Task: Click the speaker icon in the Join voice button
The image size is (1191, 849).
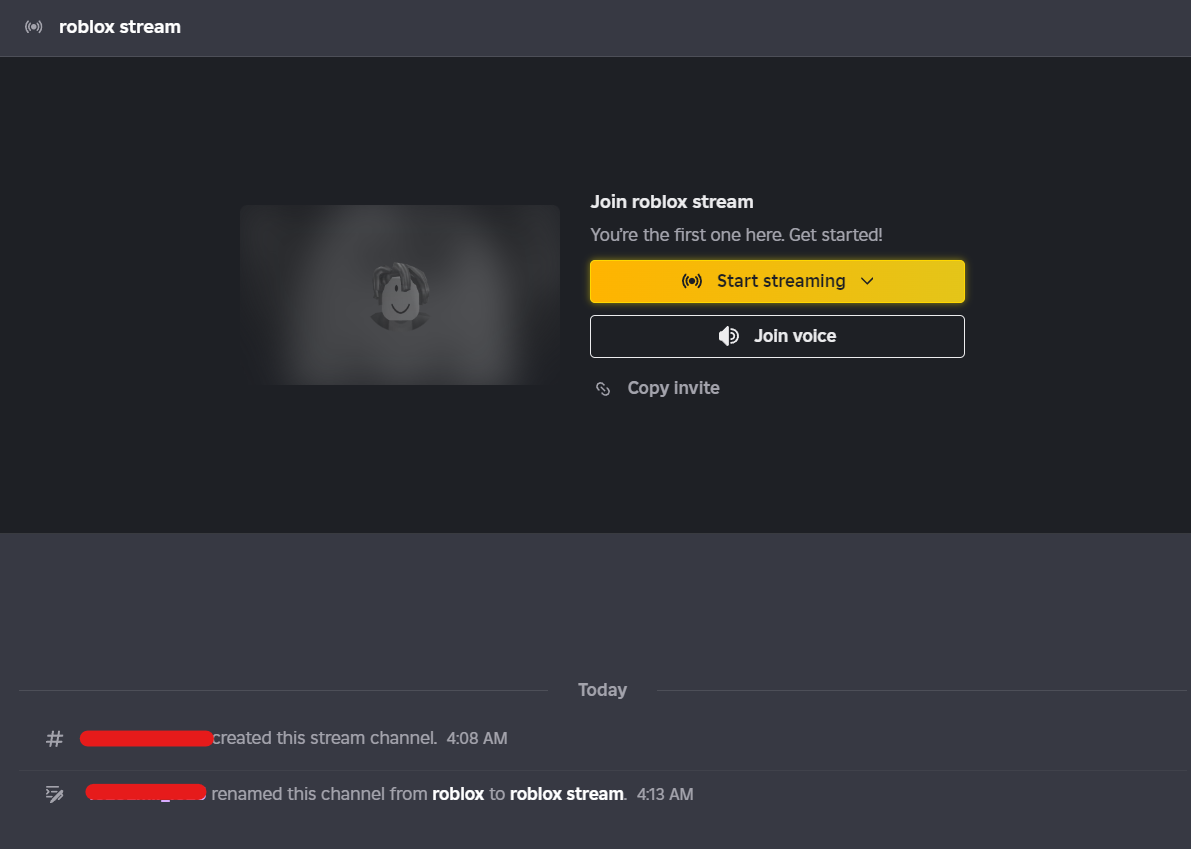Action: [729, 336]
